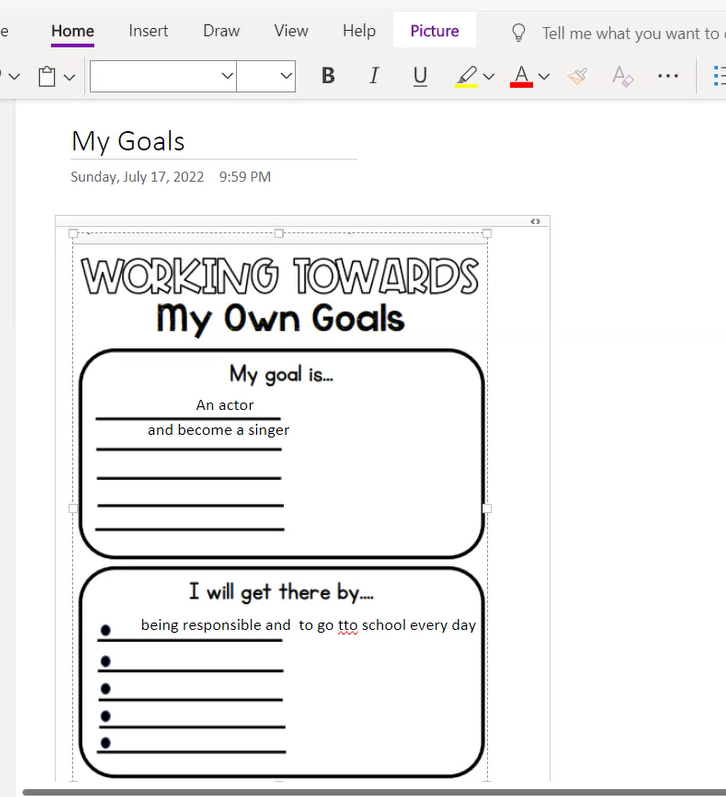Open the font size combo box
This screenshot has width=726, height=797.
266,76
